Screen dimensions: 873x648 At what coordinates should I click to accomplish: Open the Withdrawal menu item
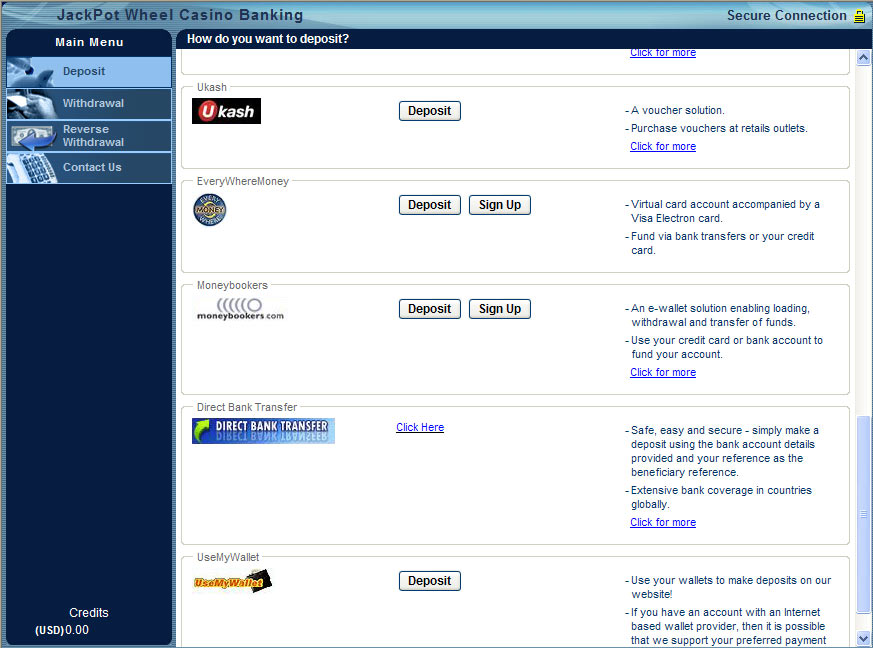[89, 104]
